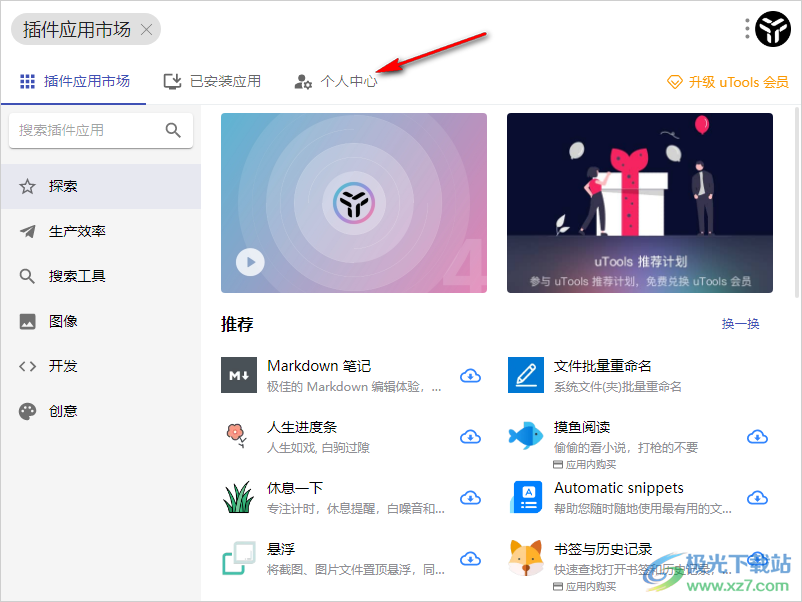Open the 悬浮 plugin title
The height and width of the screenshot is (602, 802).
281,548
